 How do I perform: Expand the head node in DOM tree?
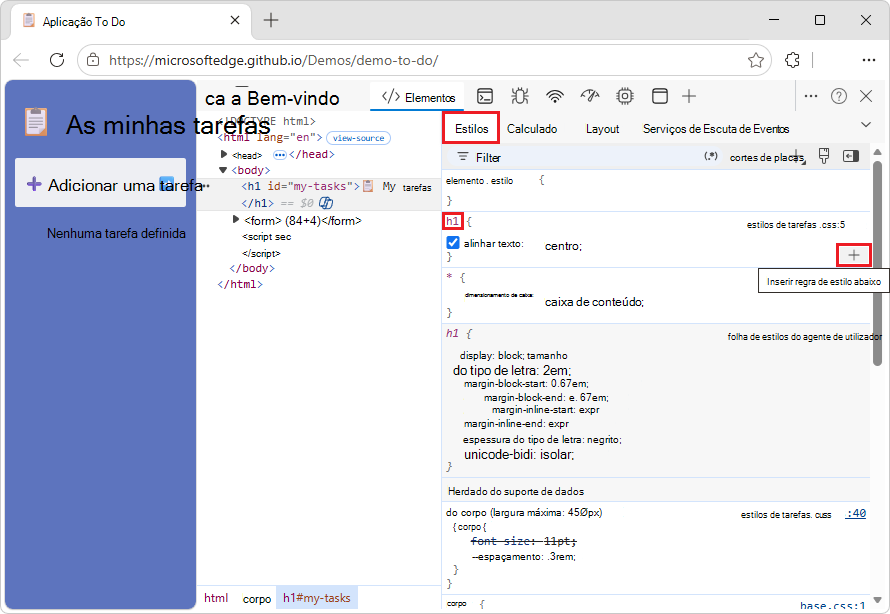[x=224, y=154]
